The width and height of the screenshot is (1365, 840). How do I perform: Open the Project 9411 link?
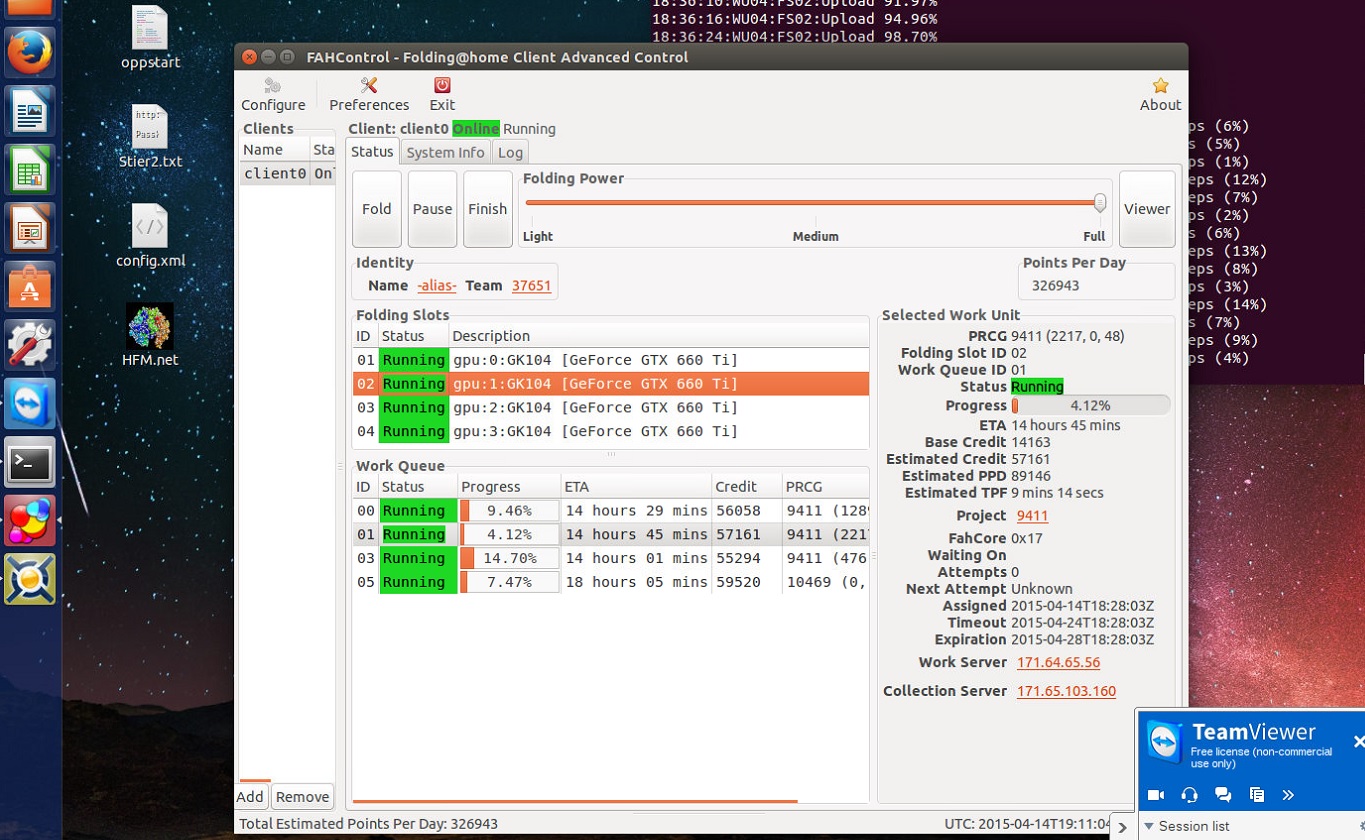(1032, 516)
